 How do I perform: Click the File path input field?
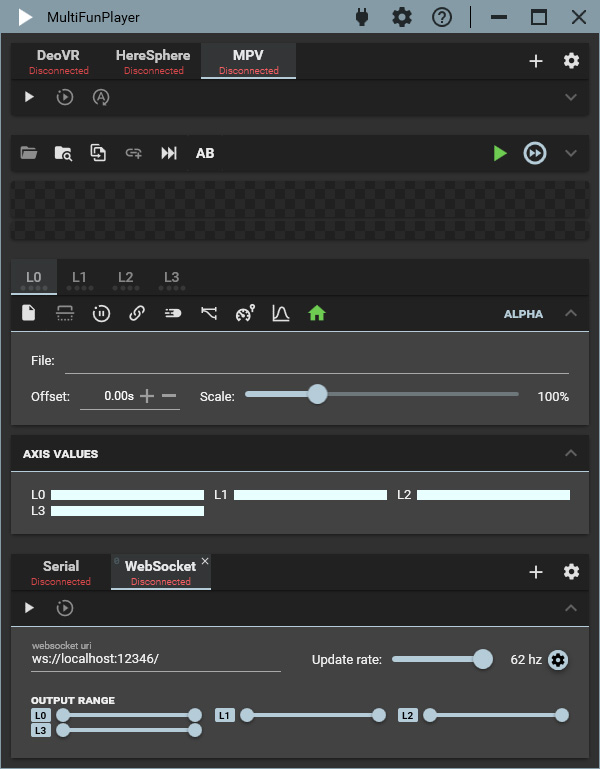(317, 362)
